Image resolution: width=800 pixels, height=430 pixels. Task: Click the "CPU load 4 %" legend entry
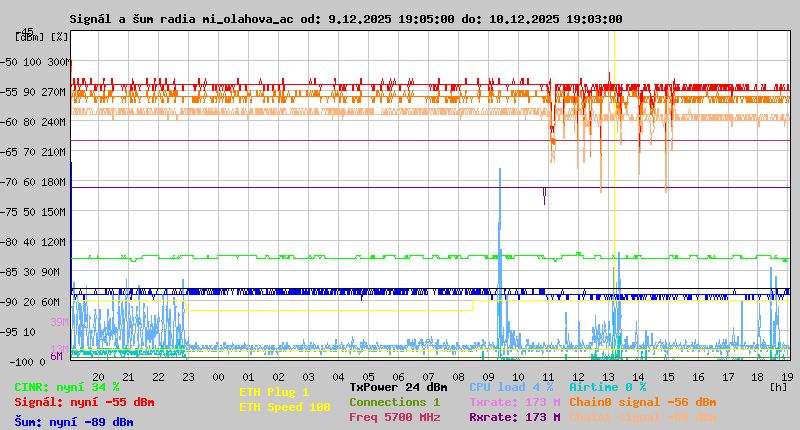coord(511,388)
